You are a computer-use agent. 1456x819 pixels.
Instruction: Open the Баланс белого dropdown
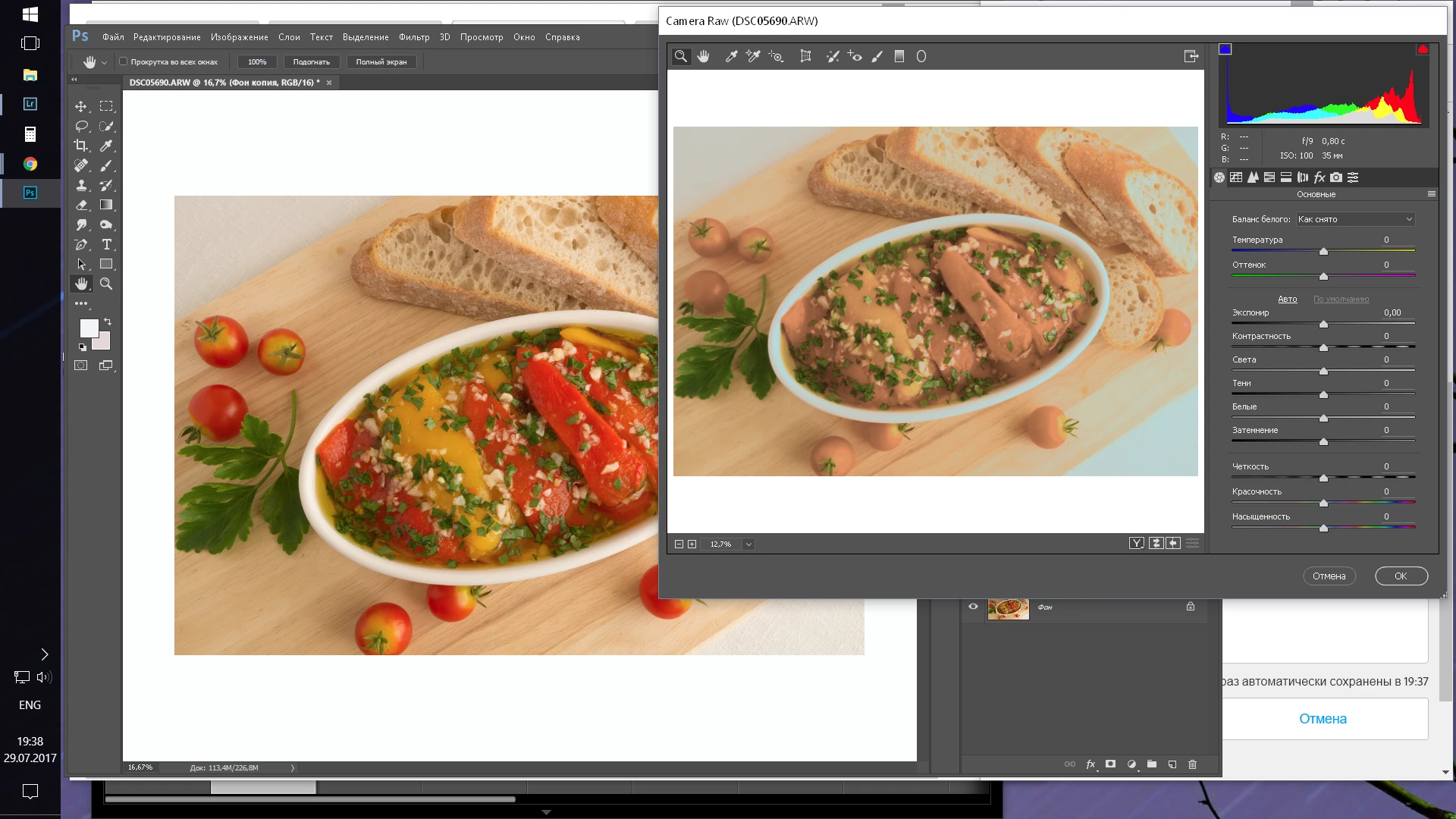tap(1355, 219)
